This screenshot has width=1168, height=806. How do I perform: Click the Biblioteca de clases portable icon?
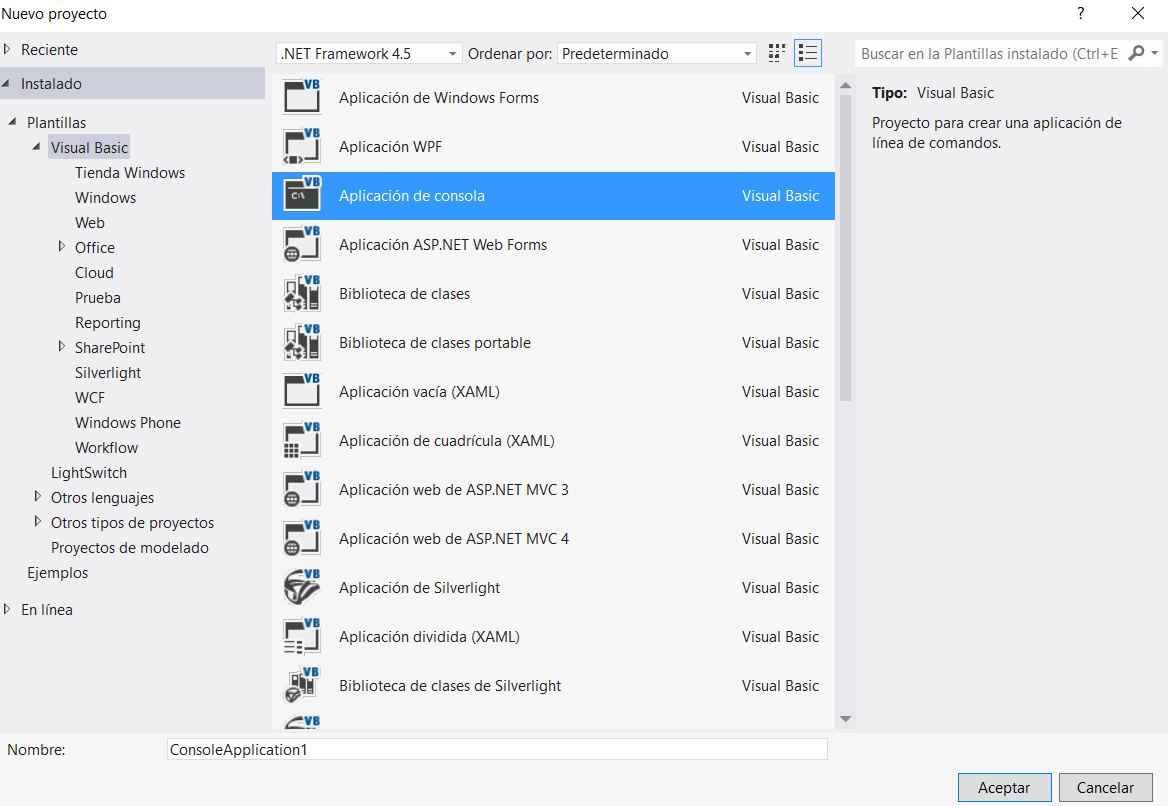302,343
